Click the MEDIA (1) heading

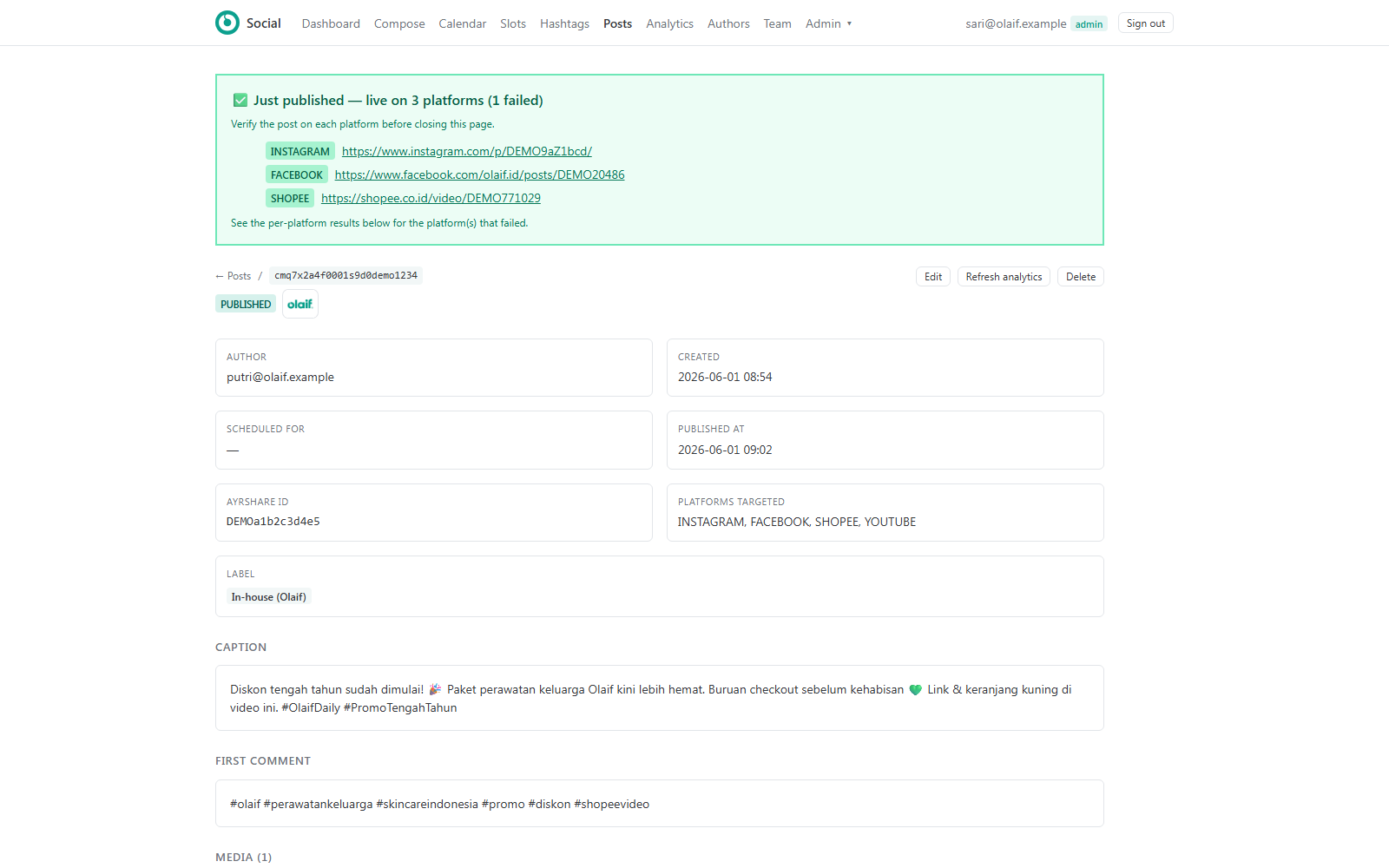[244, 857]
